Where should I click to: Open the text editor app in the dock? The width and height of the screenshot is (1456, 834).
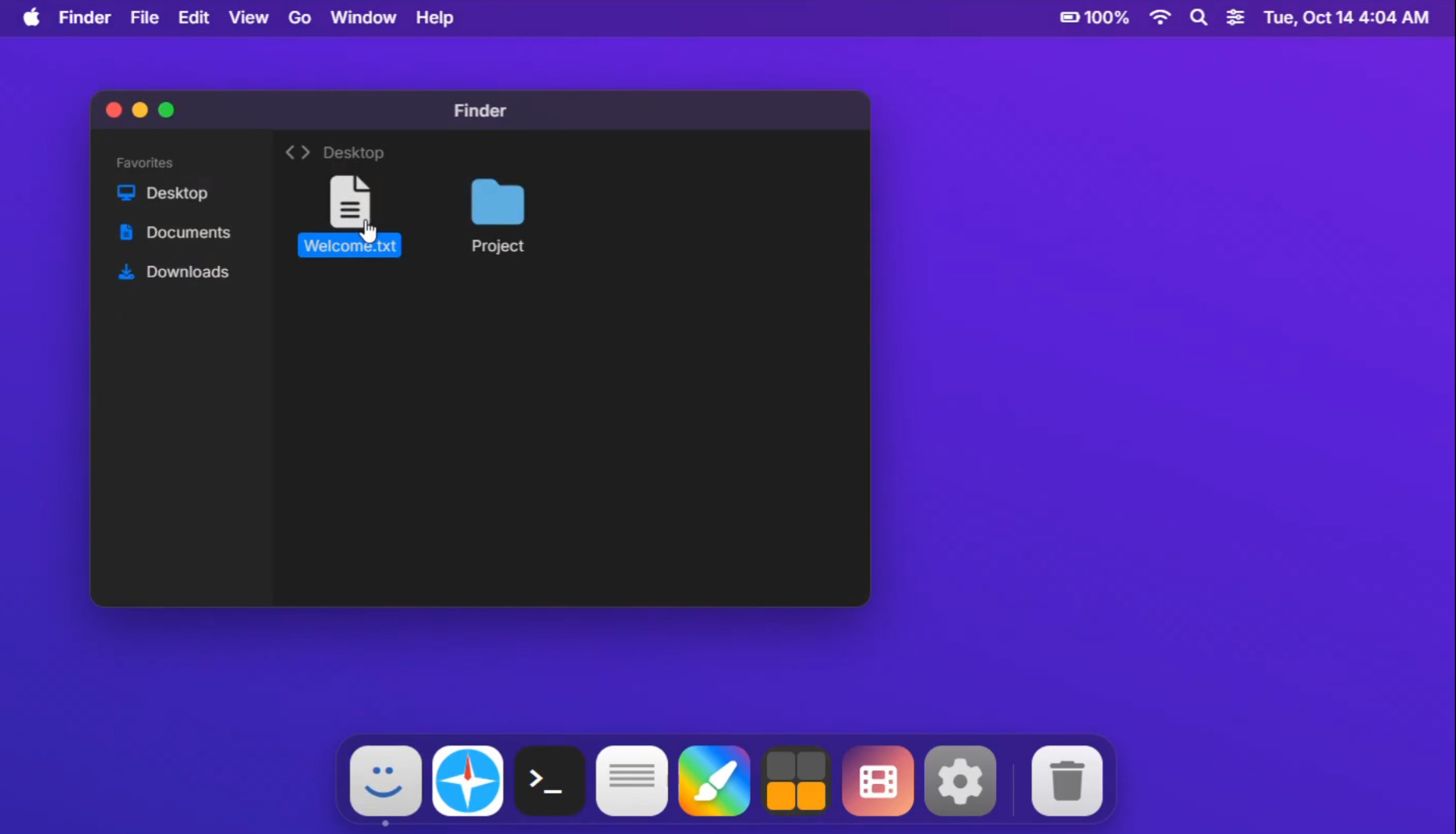coord(630,780)
